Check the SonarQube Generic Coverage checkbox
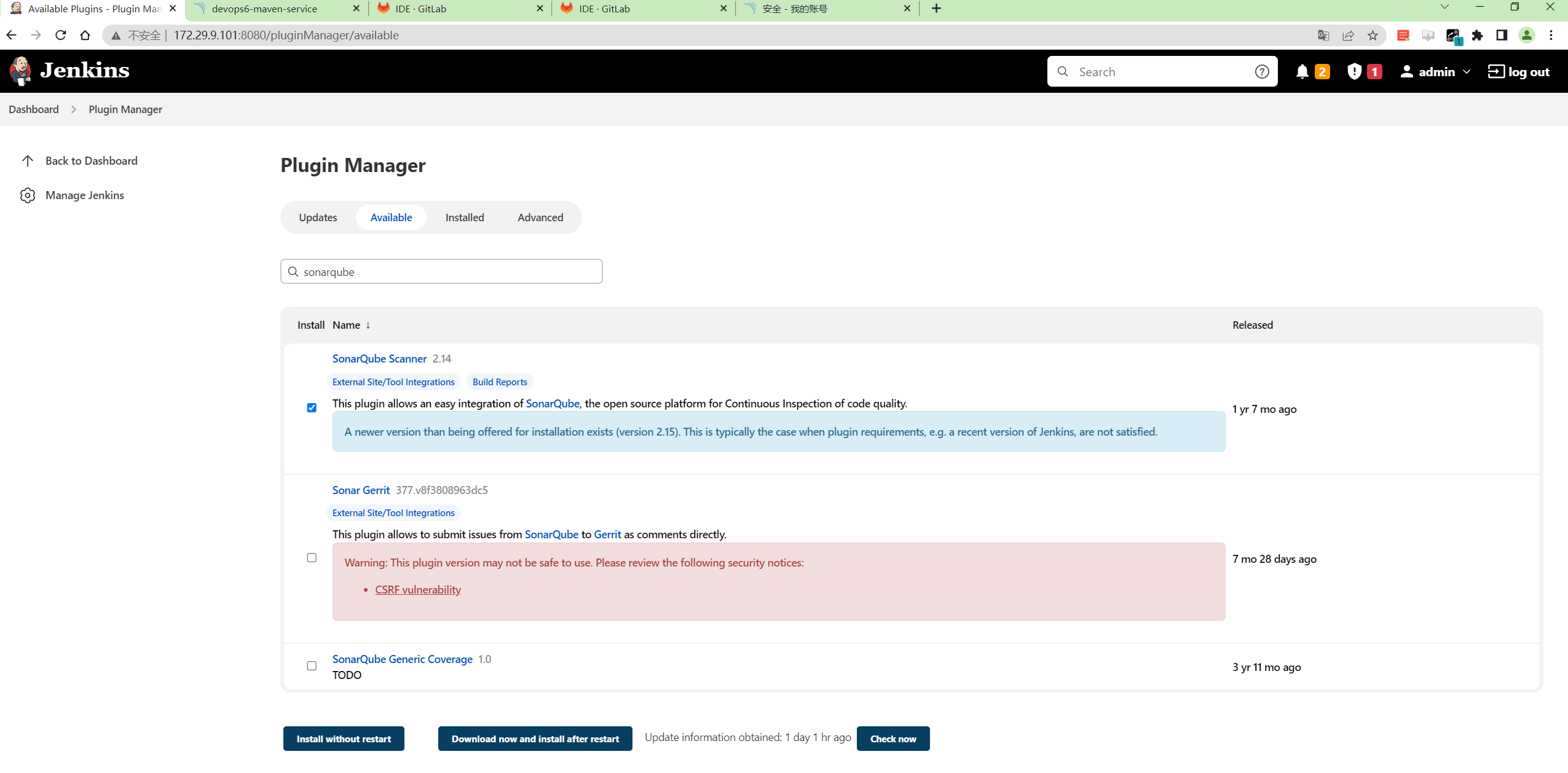Viewport: 1568px width, 773px height. 312,666
